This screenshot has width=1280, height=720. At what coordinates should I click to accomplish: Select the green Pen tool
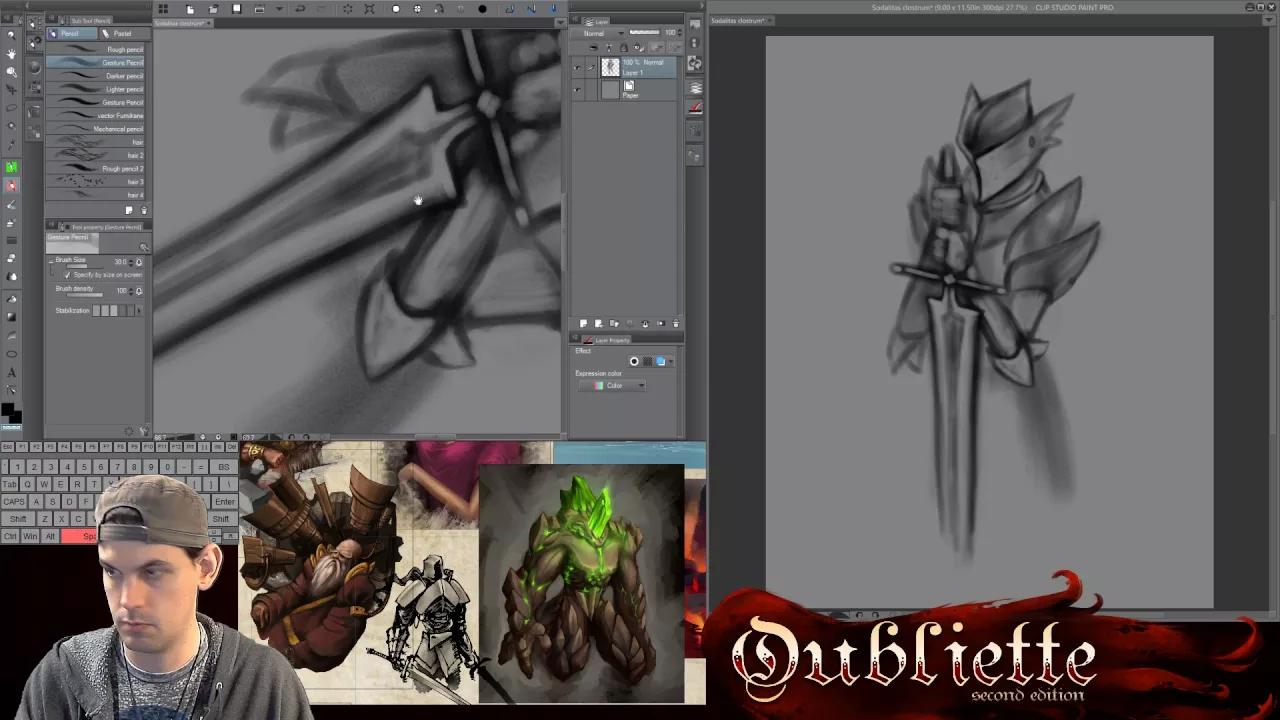pyautogui.click(x=12, y=168)
